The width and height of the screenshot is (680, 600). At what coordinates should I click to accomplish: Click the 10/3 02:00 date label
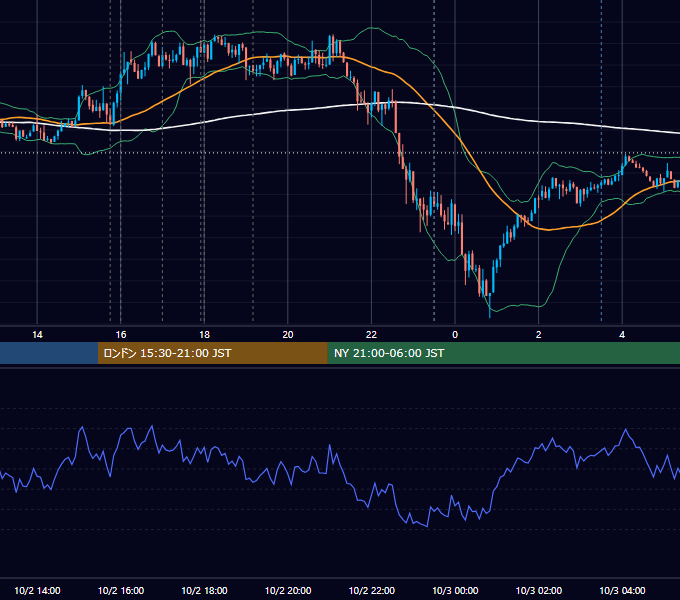pyautogui.click(x=539, y=590)
